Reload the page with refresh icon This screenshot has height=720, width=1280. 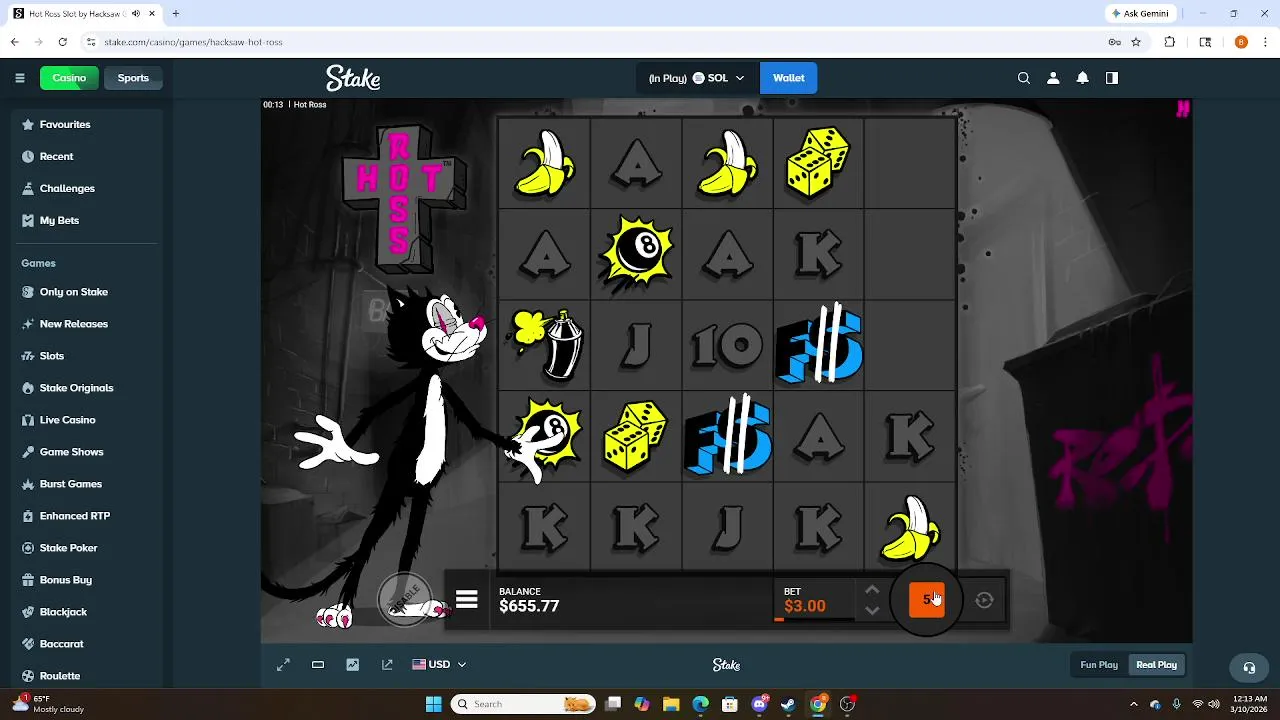point(62,42)
